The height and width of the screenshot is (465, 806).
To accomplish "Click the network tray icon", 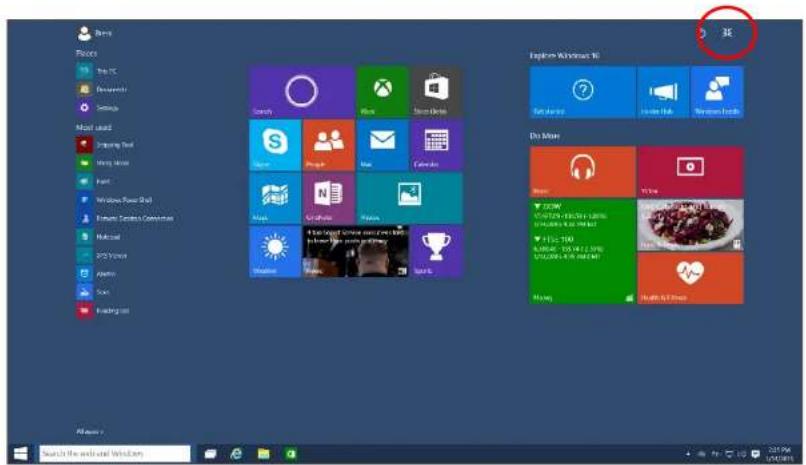I will coord(729,454).
